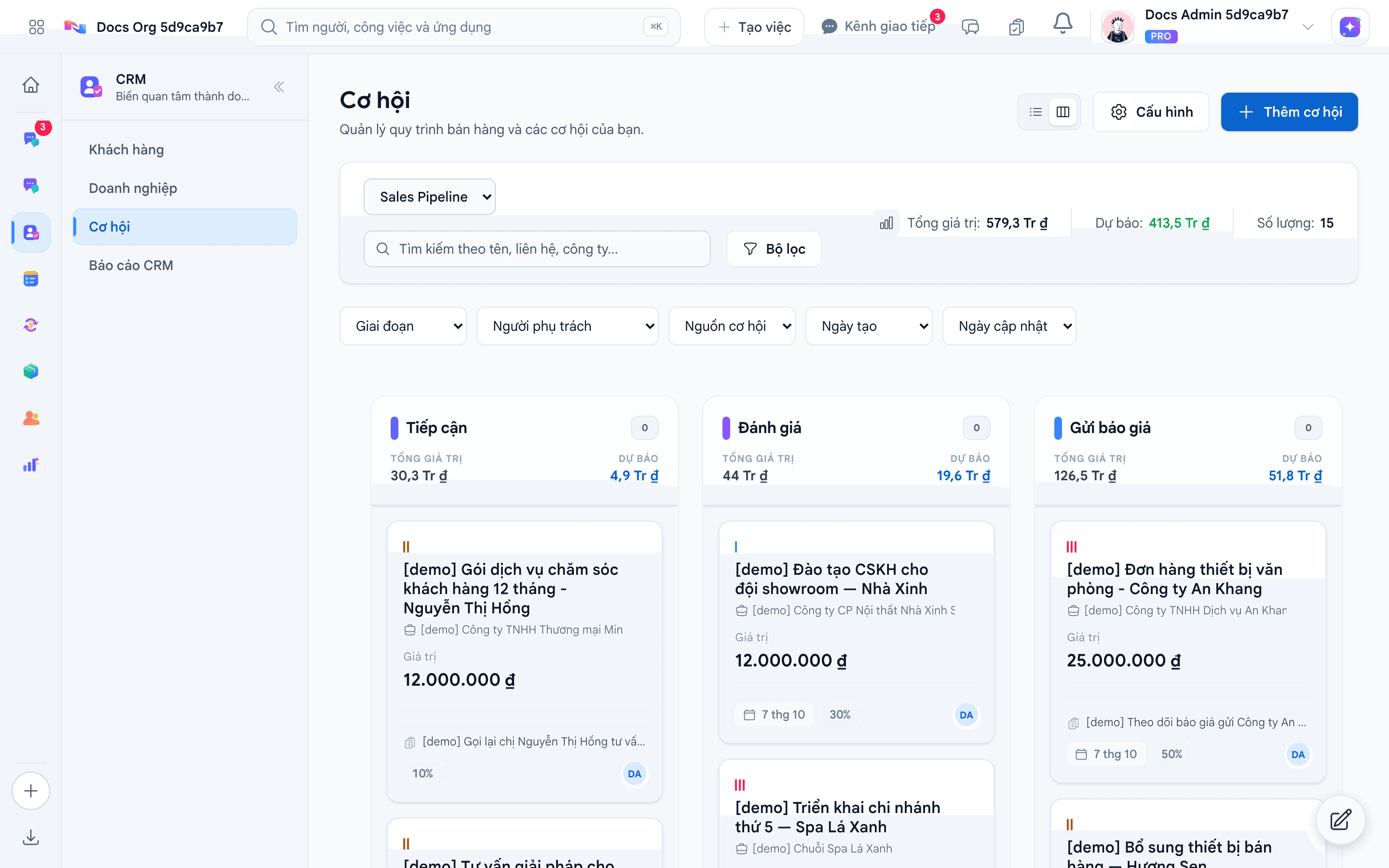
Task: Open chat icon with 3 badge in rail
Action: pos(31,138)
